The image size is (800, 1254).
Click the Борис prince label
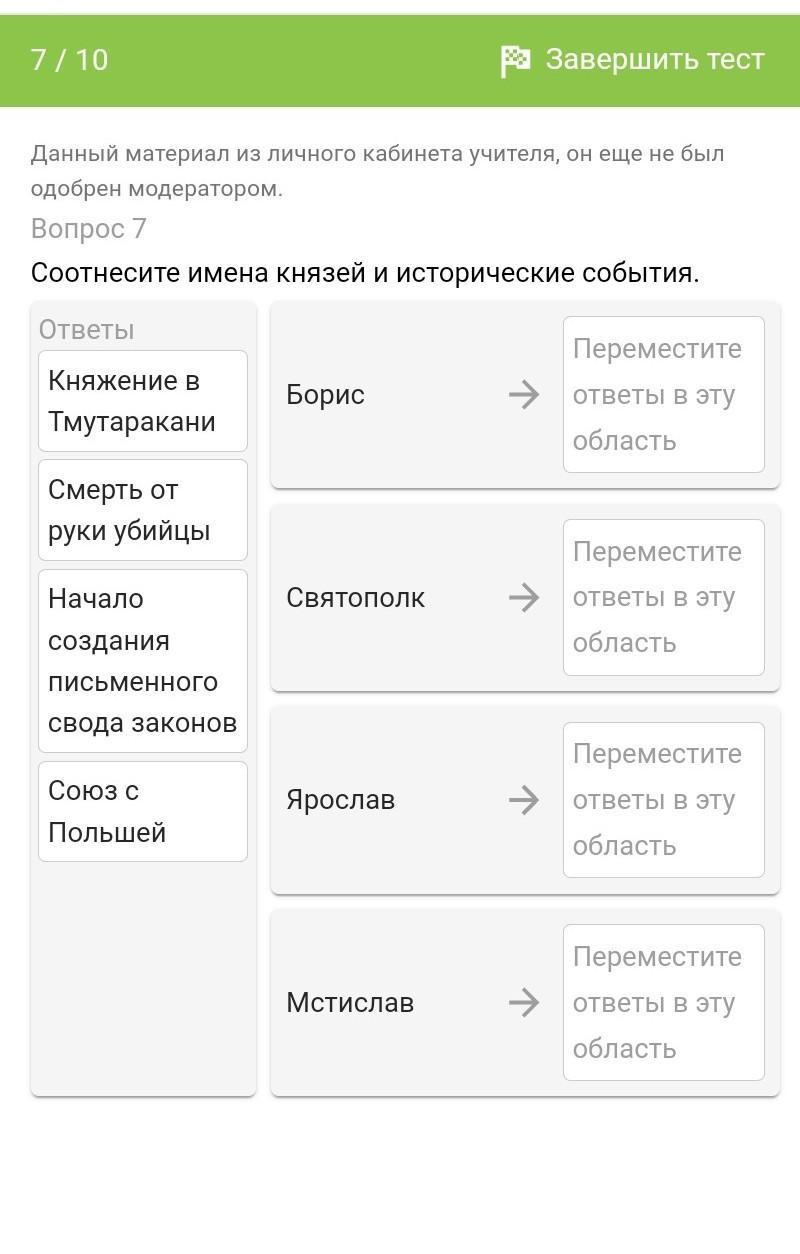tap(325, 395)
